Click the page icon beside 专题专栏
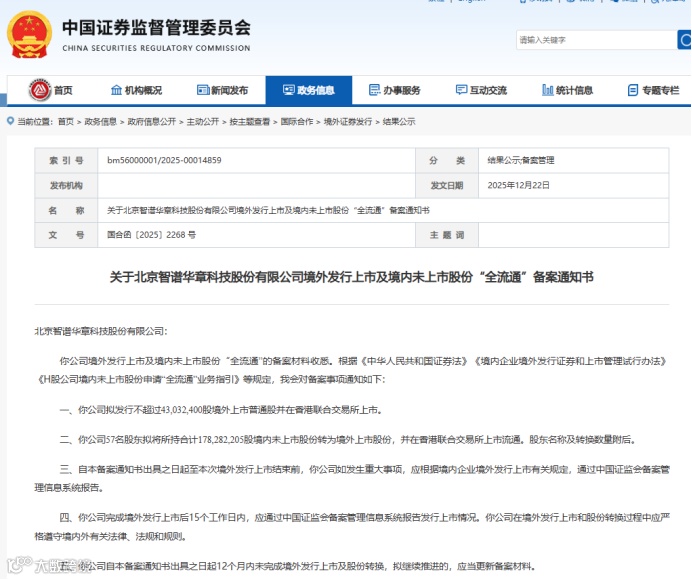The height and width of the screenshot is (580, 692). pyautogui.click(x=633, y=90)
